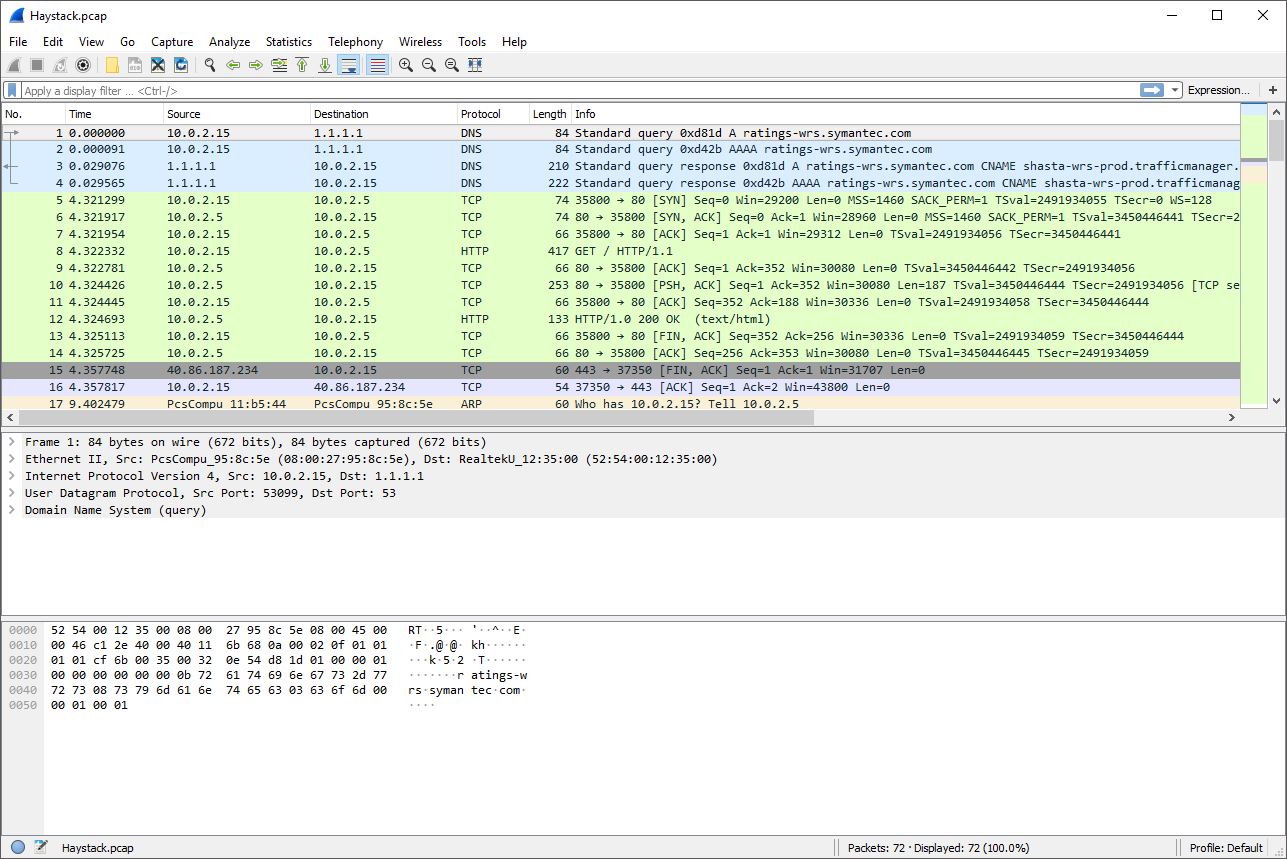This screenshot has width=1287, height=859.
Task: Go to a specified packet
Action: (279, 65)
